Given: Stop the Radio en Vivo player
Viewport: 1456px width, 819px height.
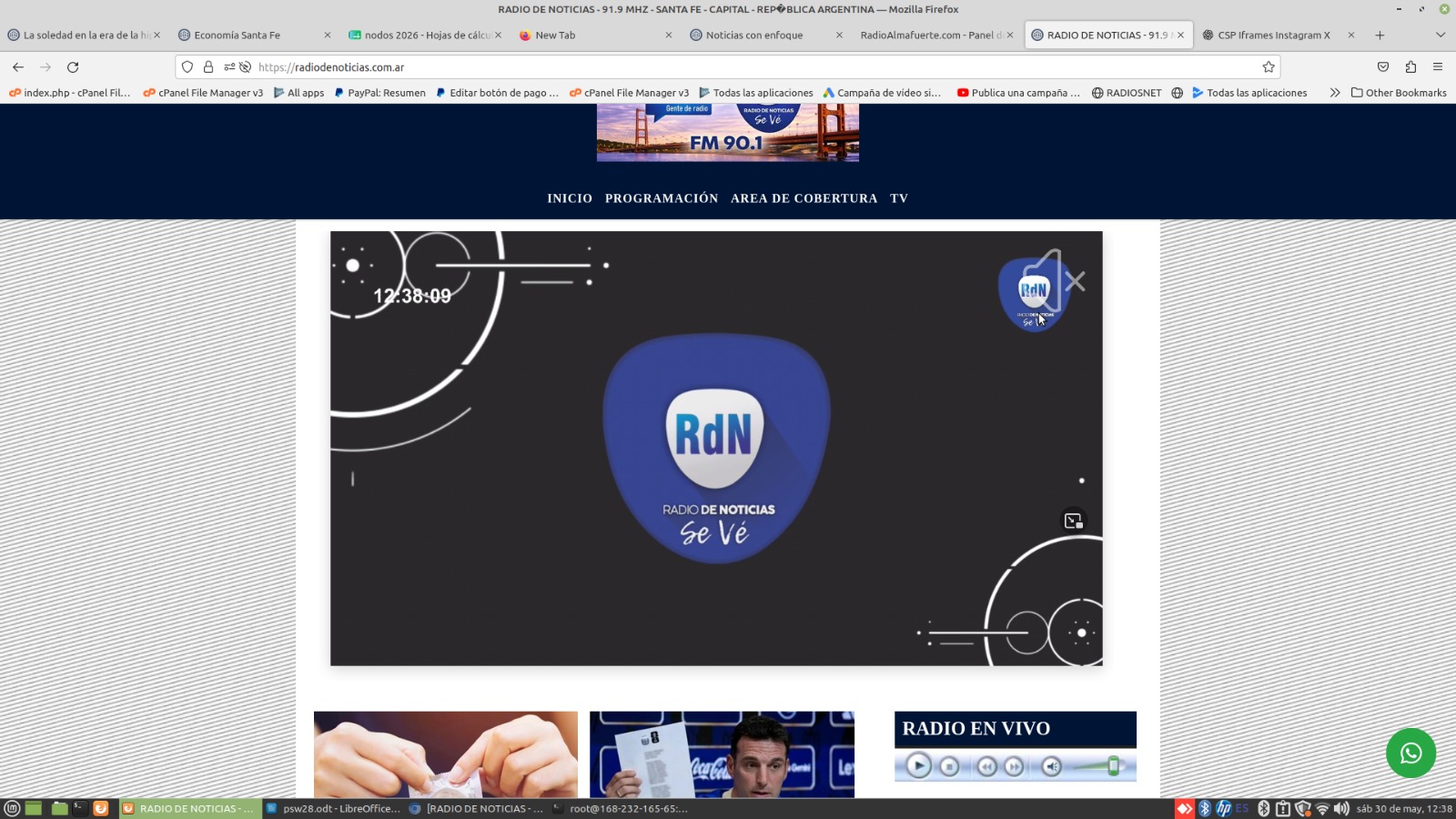Looking at the screenshot, I should point(949,767).
